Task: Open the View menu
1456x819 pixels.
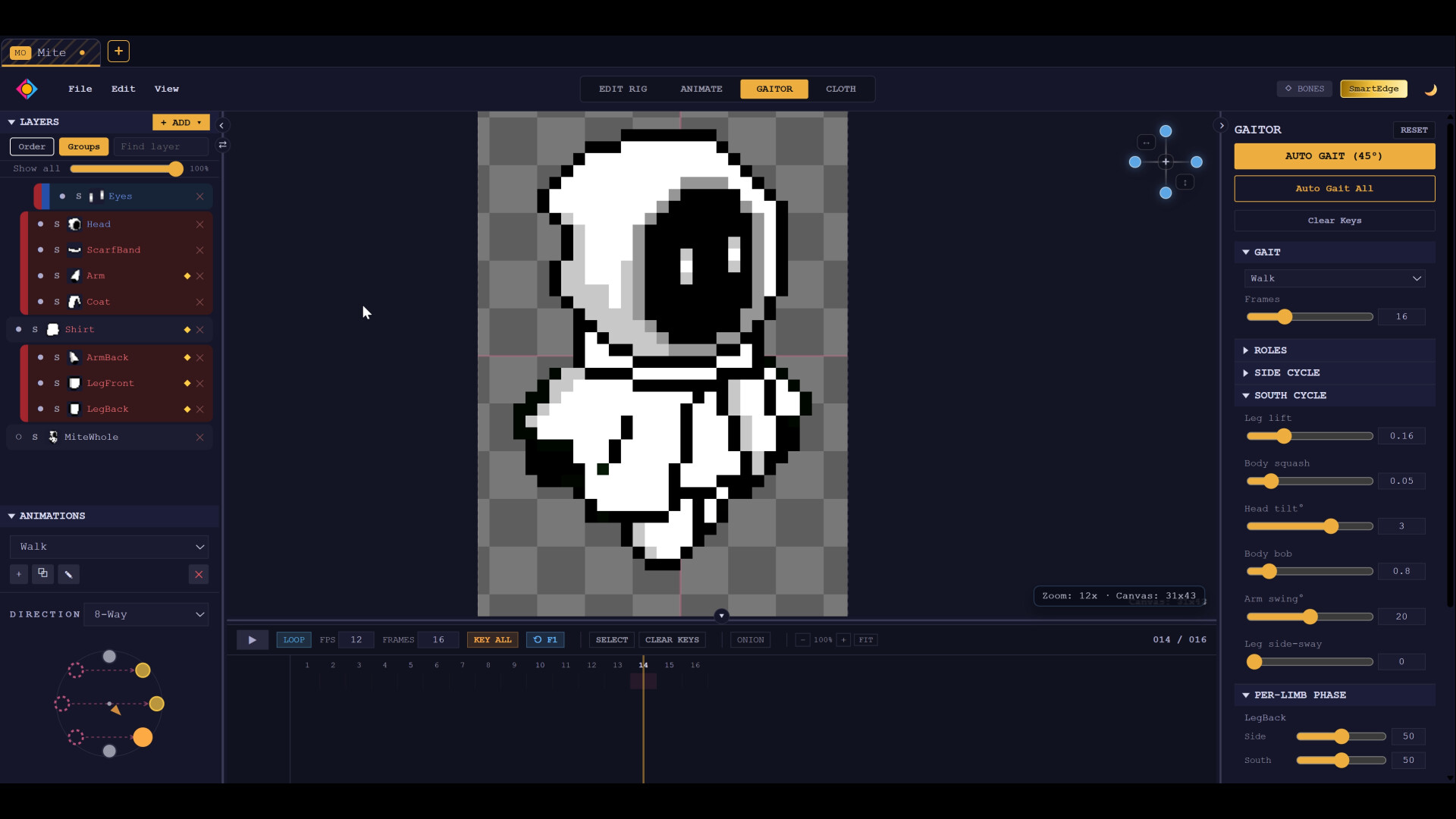Action: pos(167,89)
